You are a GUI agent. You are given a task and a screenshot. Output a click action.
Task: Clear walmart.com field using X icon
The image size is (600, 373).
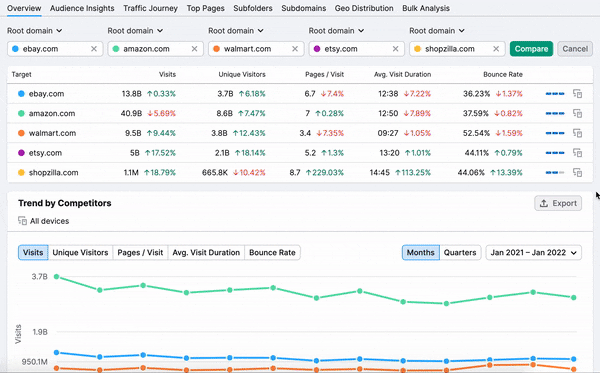pyautogui.click(x=295, y=49)
